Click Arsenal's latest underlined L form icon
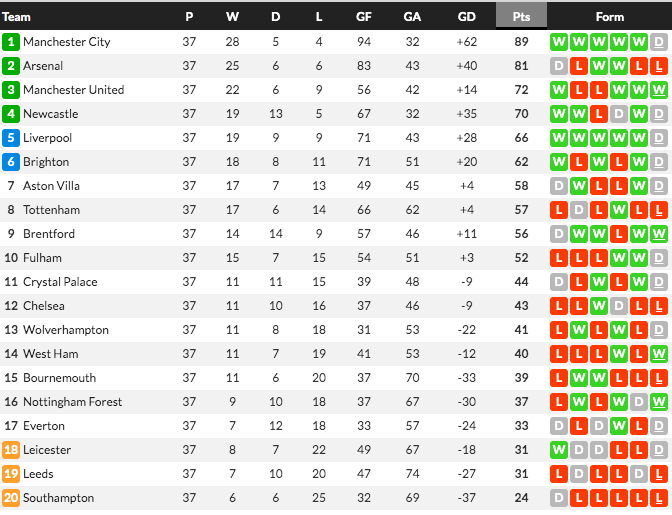This screenshot has width=672, height=515. pos(659,66)
